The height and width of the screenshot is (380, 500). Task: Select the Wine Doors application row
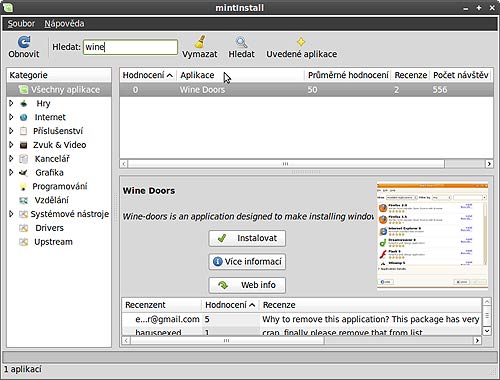(x=306, y=90)
